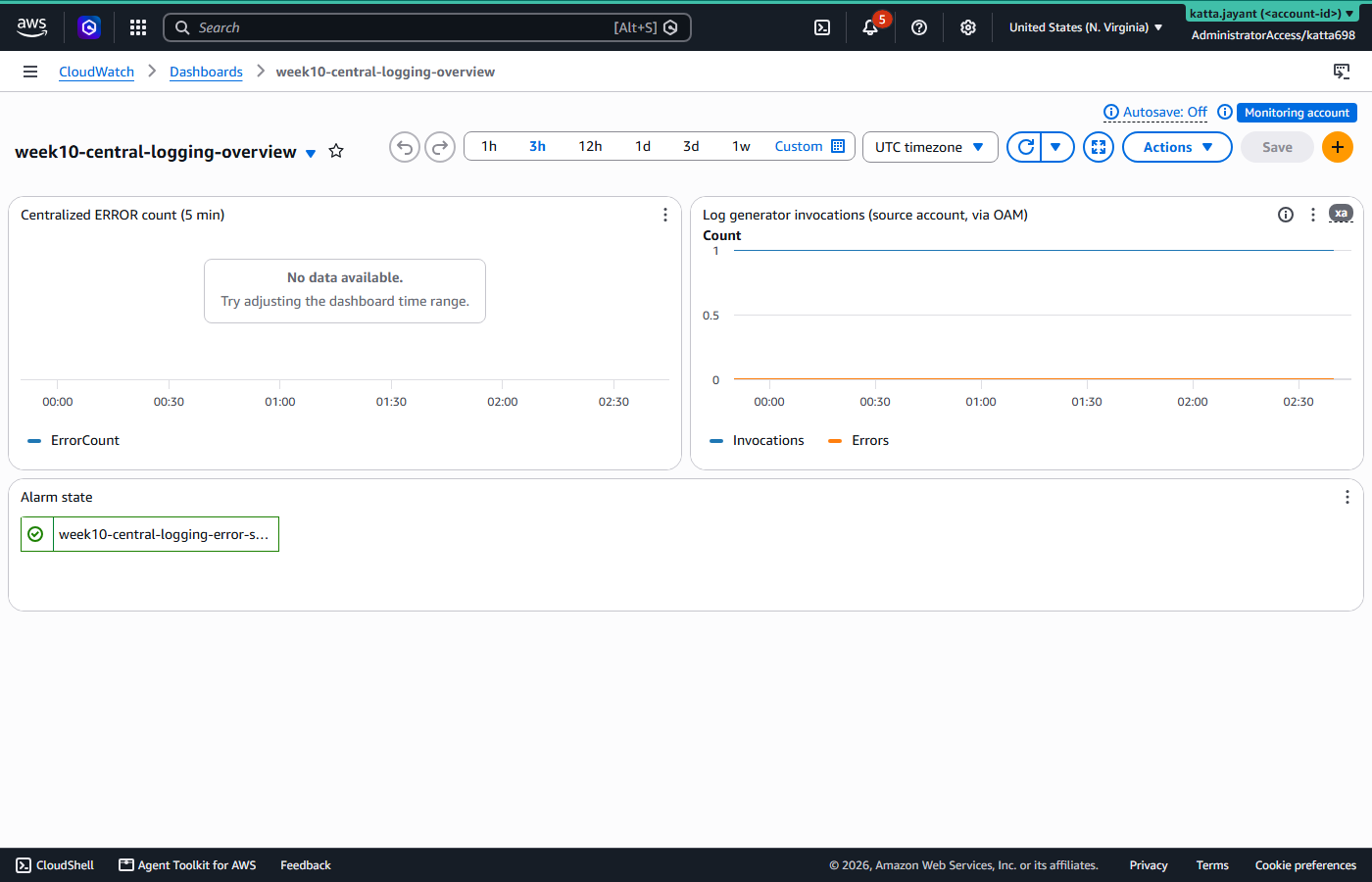Go to the Dashboards breadcrumb link
Viewport: 1372px width, 882px height.
[x=206, y=72]
